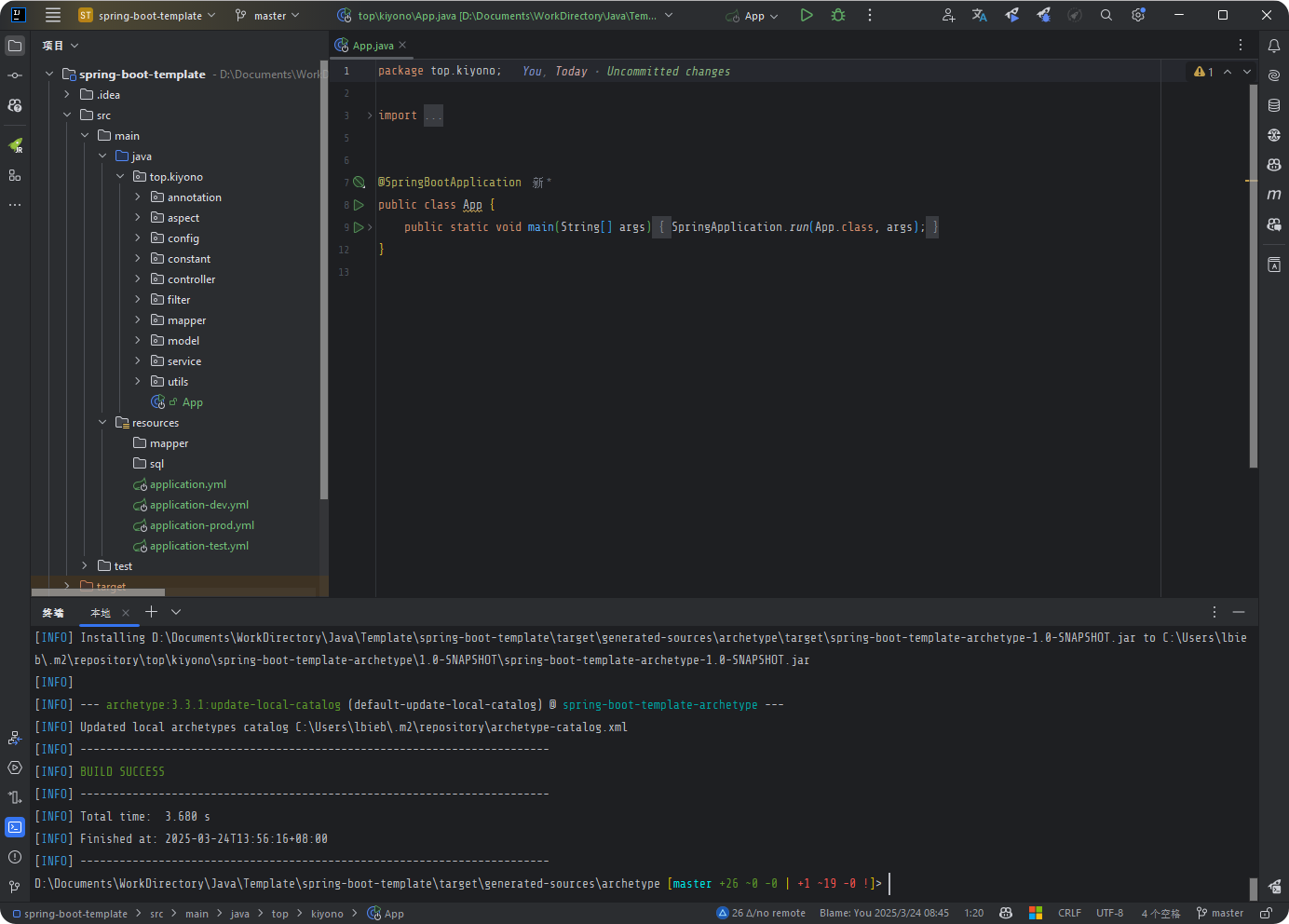Open new terminal session options chevron
This screenshot has width=1289, height=924.
[176, 612]
